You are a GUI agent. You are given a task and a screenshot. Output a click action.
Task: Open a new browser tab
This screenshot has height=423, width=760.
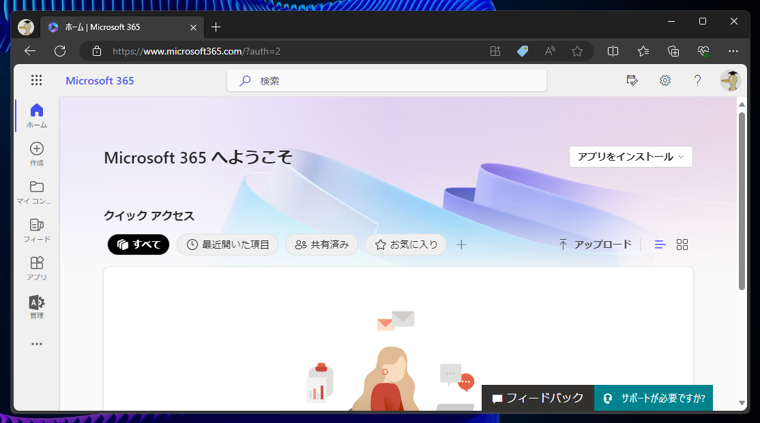point(216,27)
